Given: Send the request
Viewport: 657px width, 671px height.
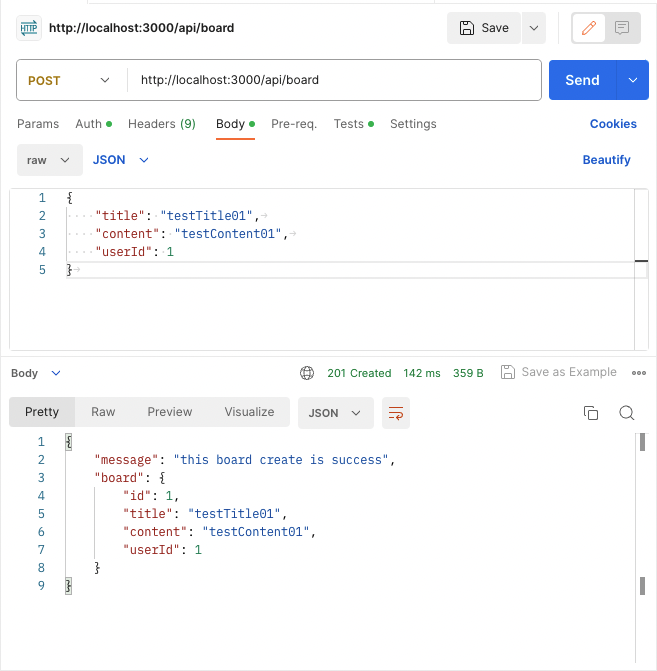Looking at the screenshot, I should click(x=583, y=80).
